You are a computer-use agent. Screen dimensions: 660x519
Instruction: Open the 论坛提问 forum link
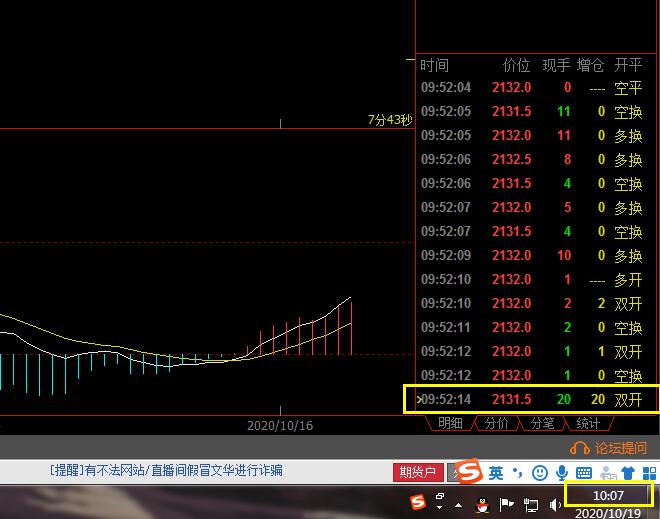pos(608,448)
